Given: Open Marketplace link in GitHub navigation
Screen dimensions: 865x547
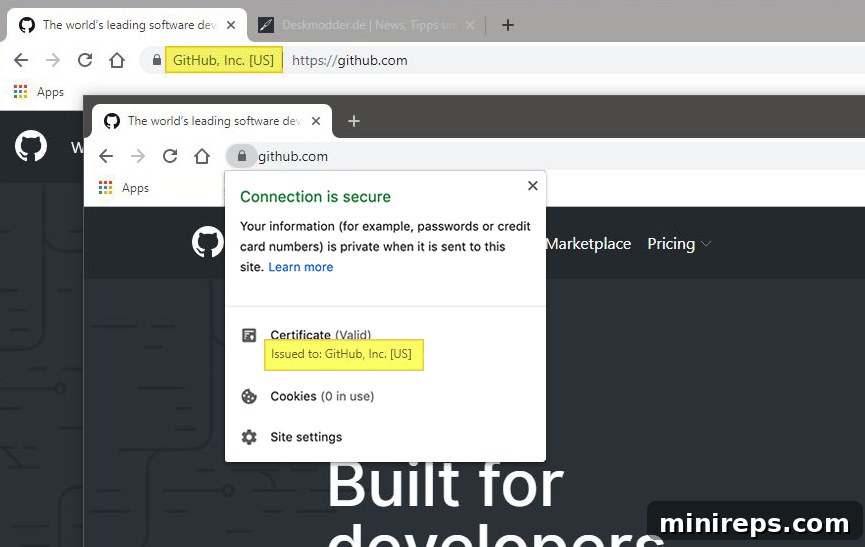Looking at the screenshot, I should [x=589, y=244].
